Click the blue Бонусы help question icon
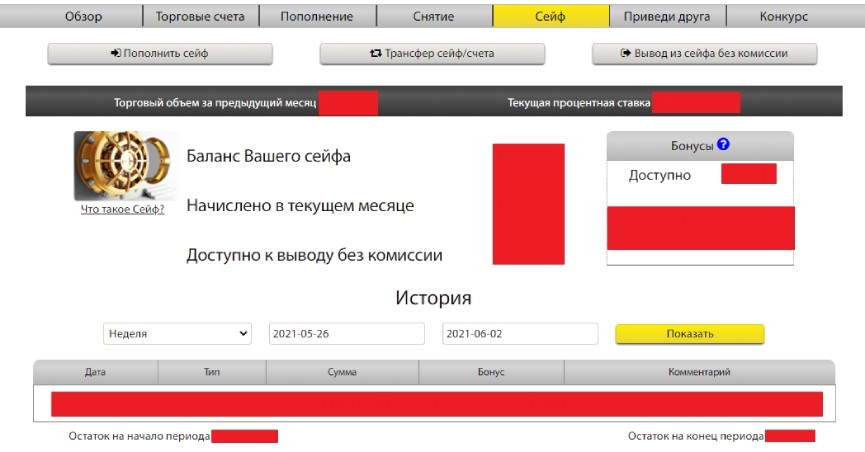Viewport: 865px width, 452px height. (723, 145)
